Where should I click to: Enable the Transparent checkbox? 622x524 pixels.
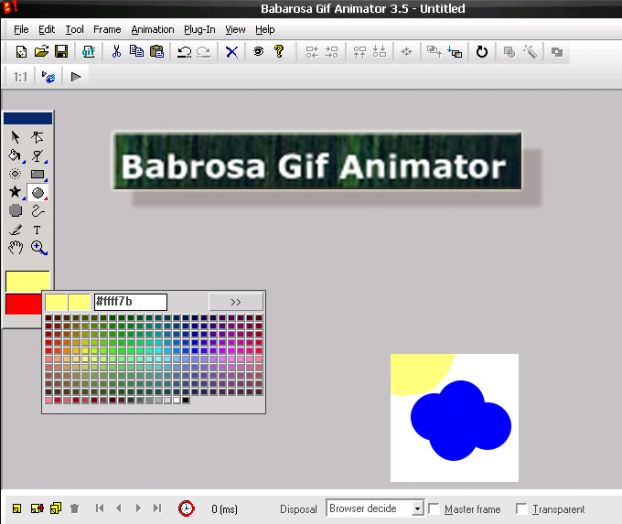tap(521, 509)
